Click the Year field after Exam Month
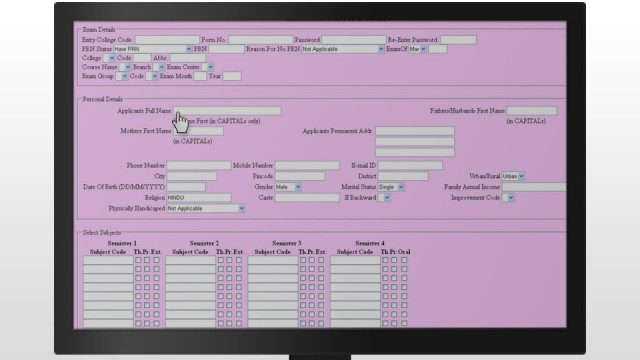The height and width of the screenshot is (360, 640). pyautogui.click(x=232, y=76)
